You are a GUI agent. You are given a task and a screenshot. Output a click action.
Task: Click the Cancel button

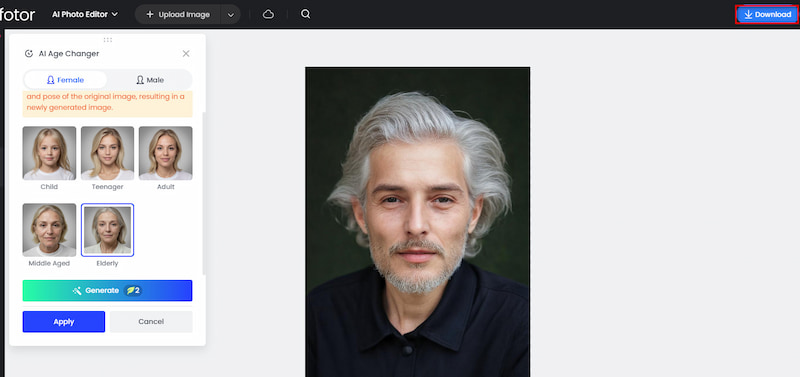(x=151, y=321)
